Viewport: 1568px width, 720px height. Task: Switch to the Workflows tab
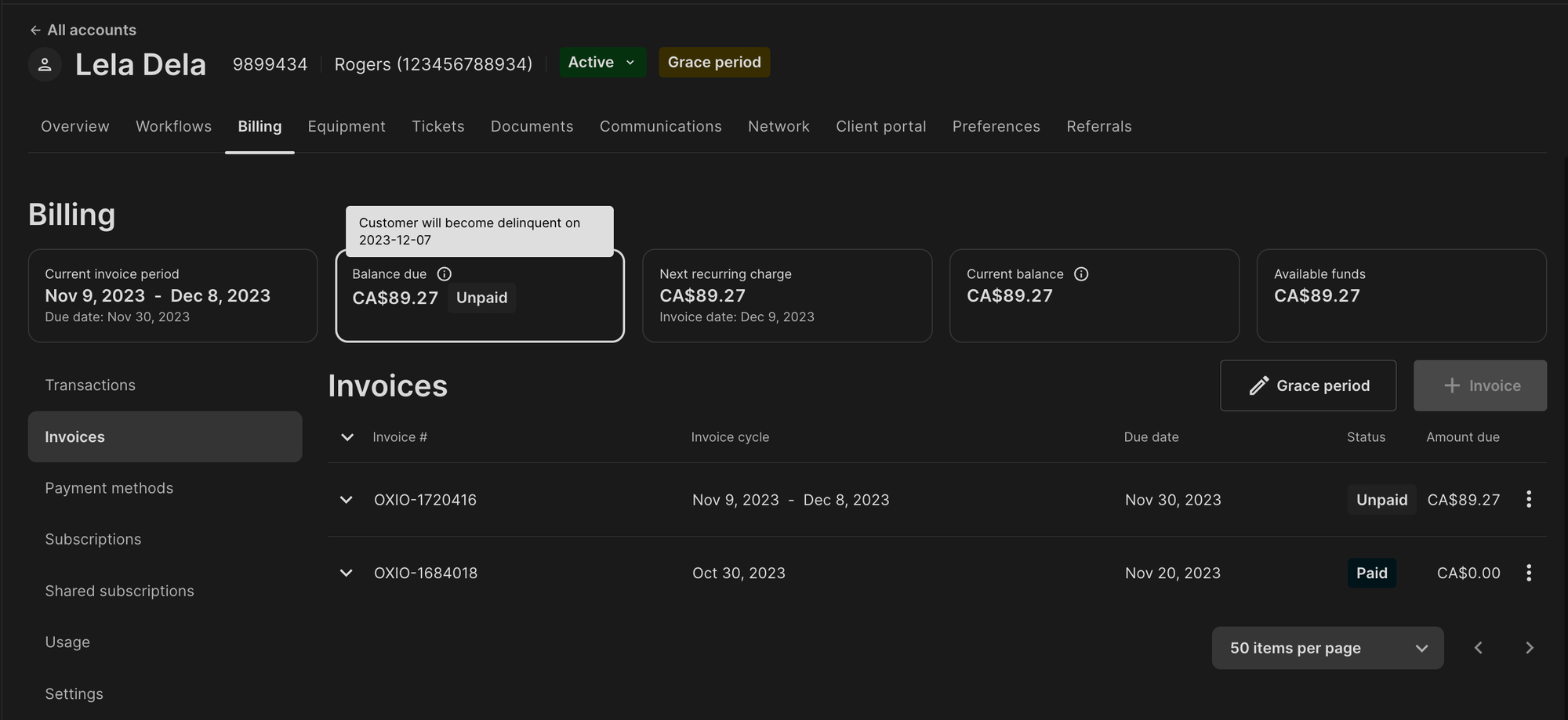click(173, 126)
